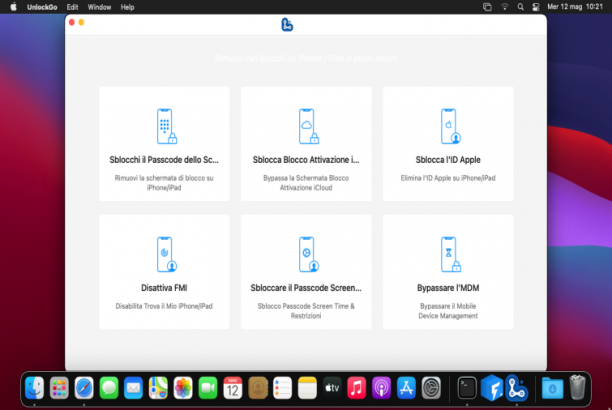Click 'Elimina l'ID Apple su iPhone/iPad' text

click(448, 178)
